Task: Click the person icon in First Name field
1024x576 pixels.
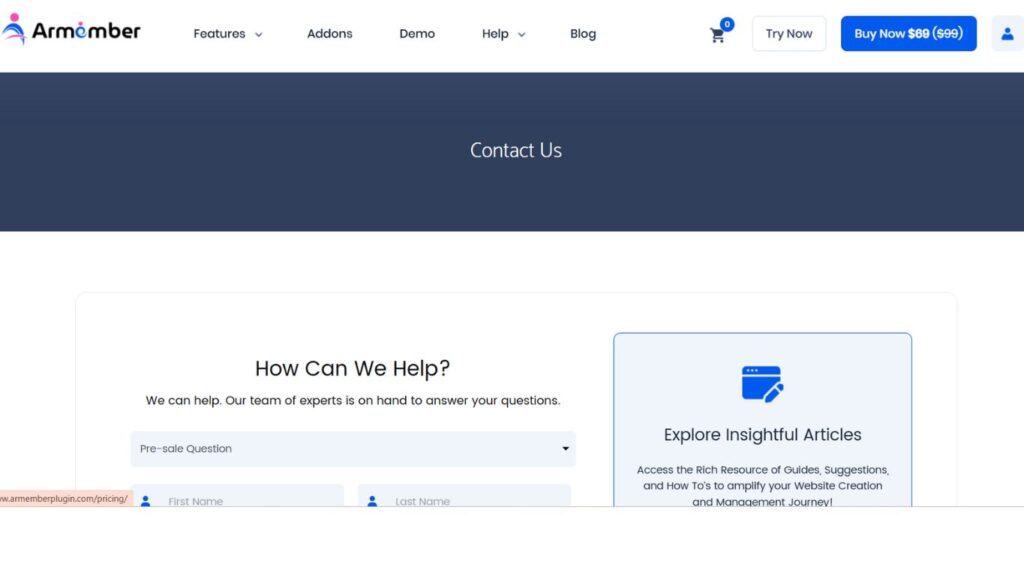Action: click(145, 500)
